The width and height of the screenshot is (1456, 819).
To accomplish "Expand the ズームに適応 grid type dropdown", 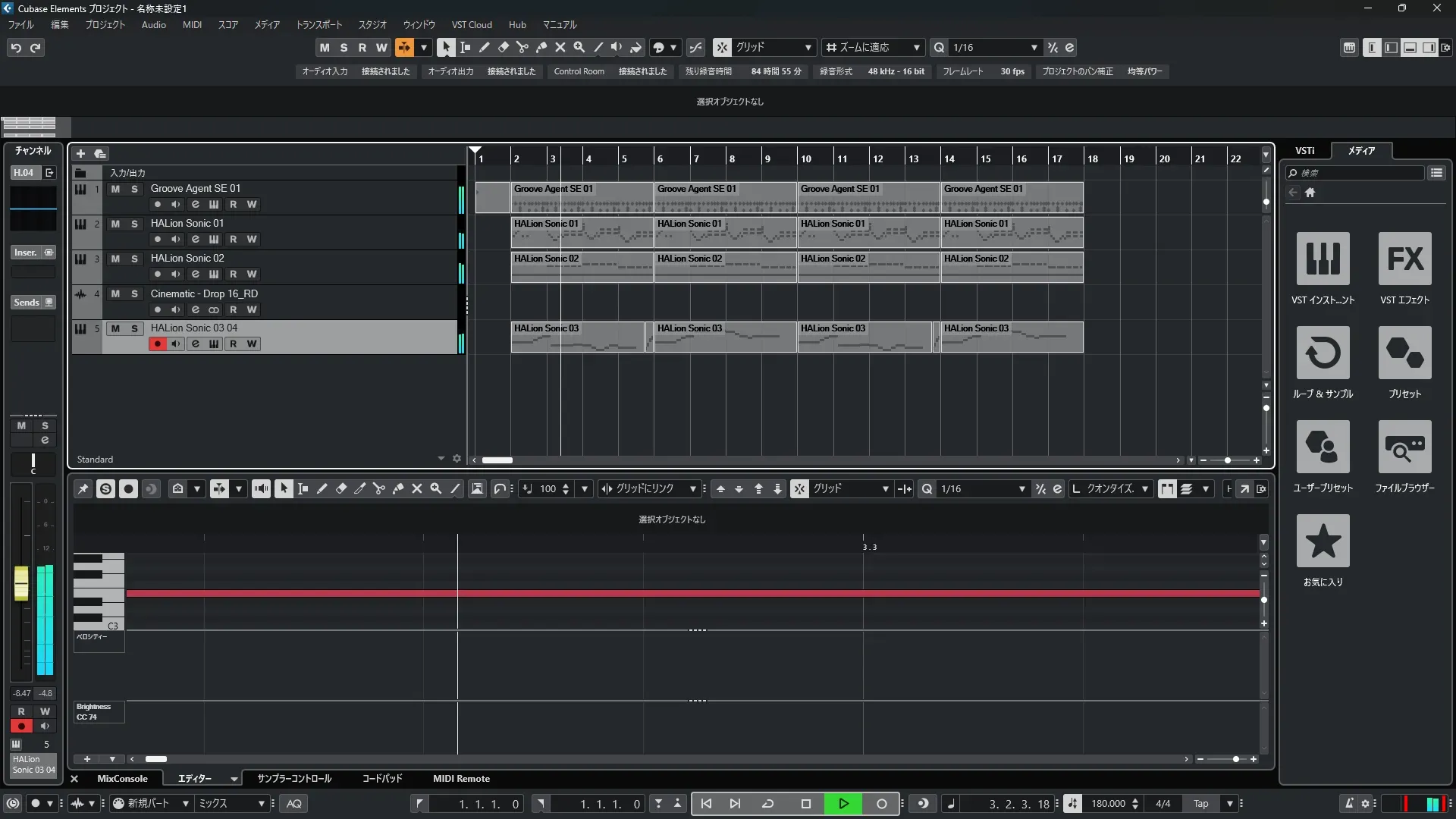I will coord(916,48).
